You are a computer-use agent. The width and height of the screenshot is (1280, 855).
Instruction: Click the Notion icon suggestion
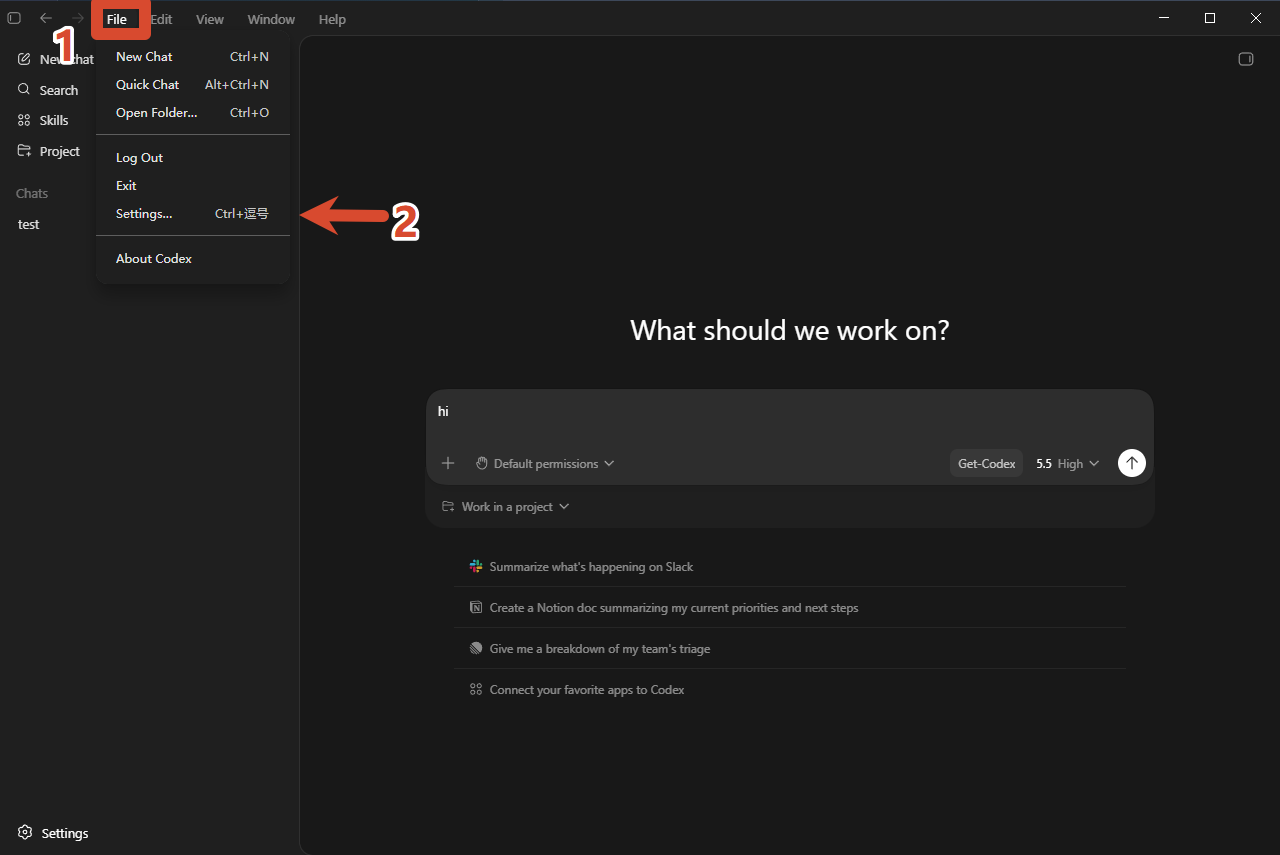tap(476, 607)
